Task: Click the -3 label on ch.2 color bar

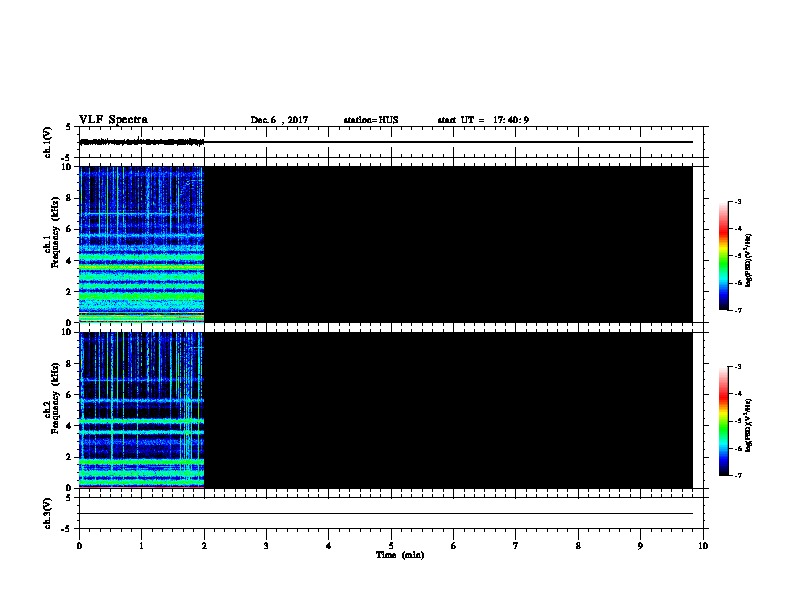Action: pyautogui.click(x=737, y=367)
